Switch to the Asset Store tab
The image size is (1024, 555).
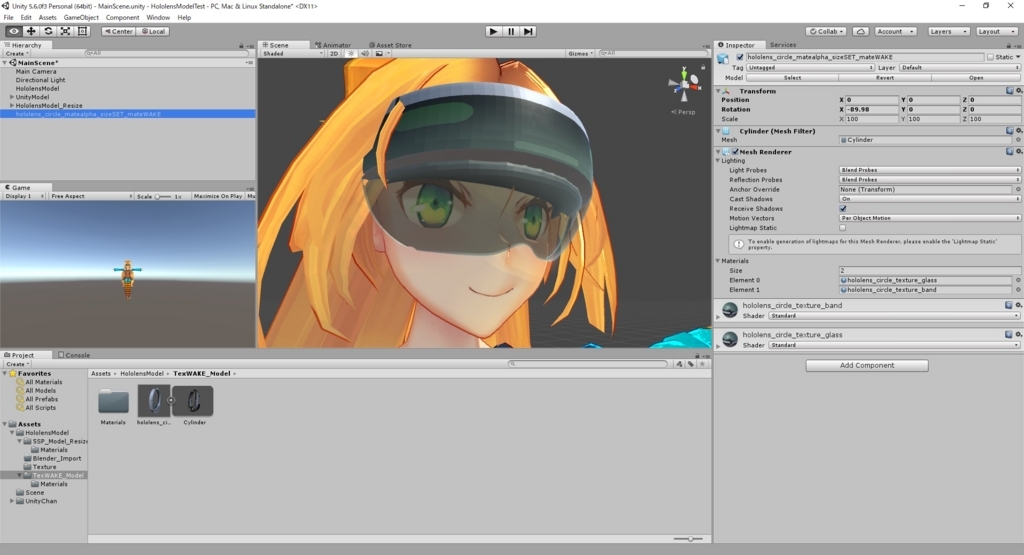391,45
